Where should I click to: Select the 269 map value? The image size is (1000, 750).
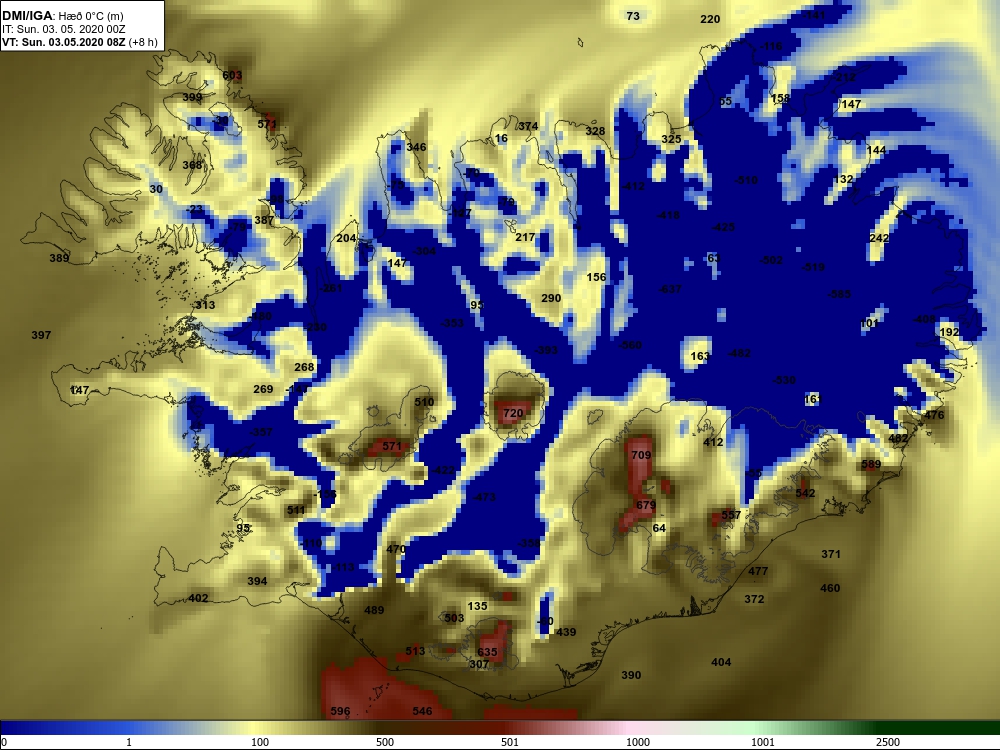point(263,389)
